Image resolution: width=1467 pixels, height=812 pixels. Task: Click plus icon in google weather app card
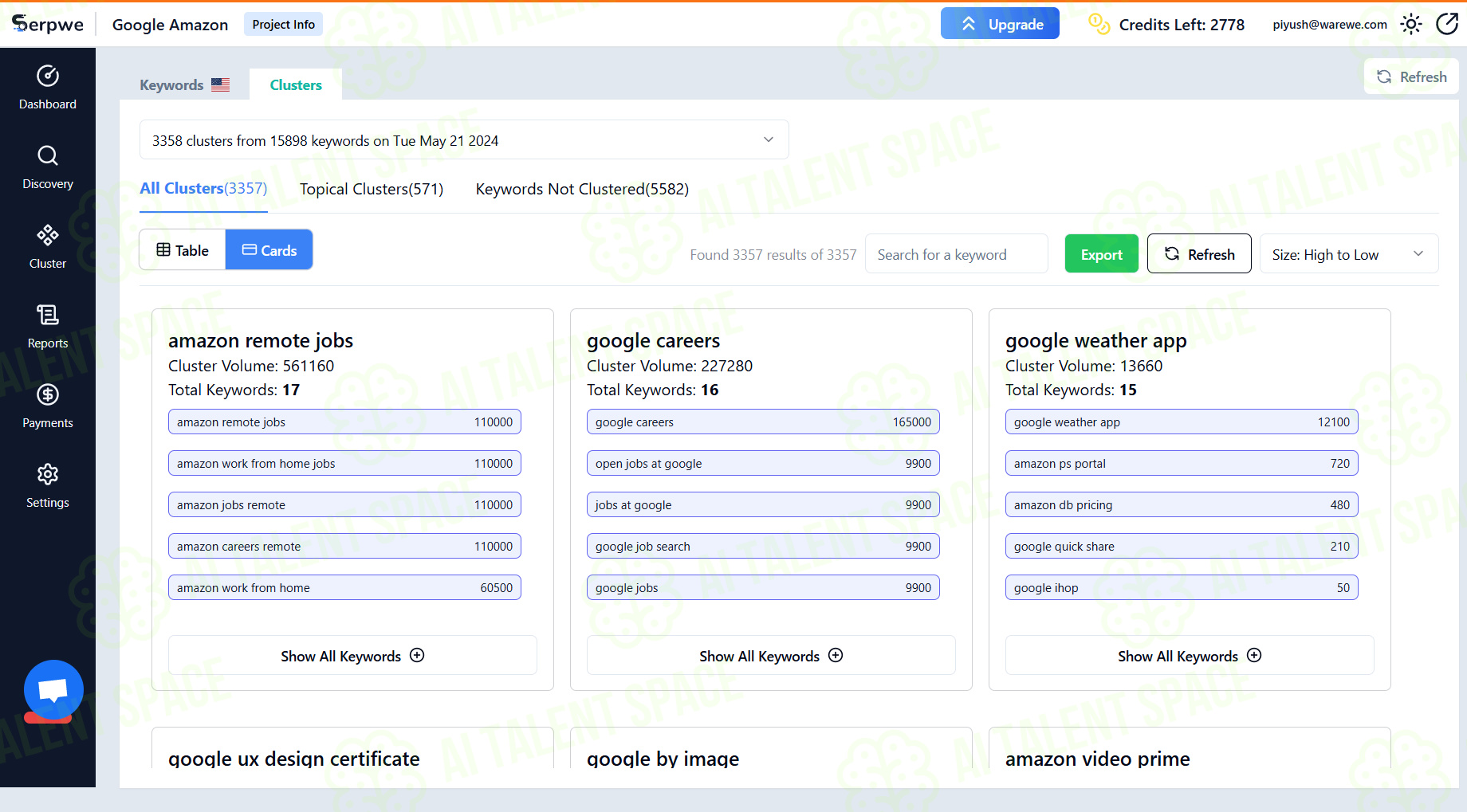(1254, 655)
